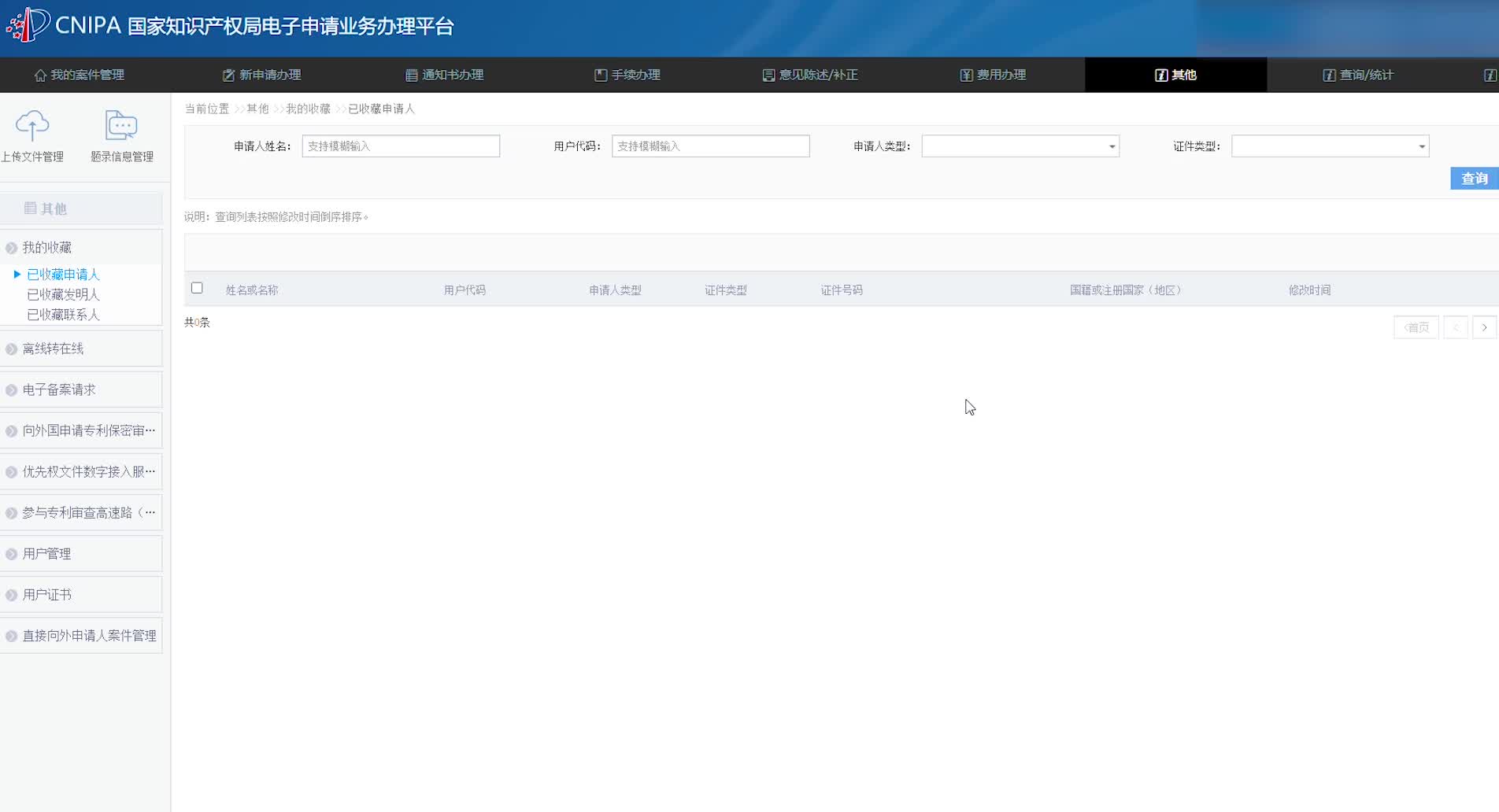The height and width of the screenshot is (812, 1499).
Task: Click the 国籍或注册国家（地区） column header
Action: coord(1126,290)
